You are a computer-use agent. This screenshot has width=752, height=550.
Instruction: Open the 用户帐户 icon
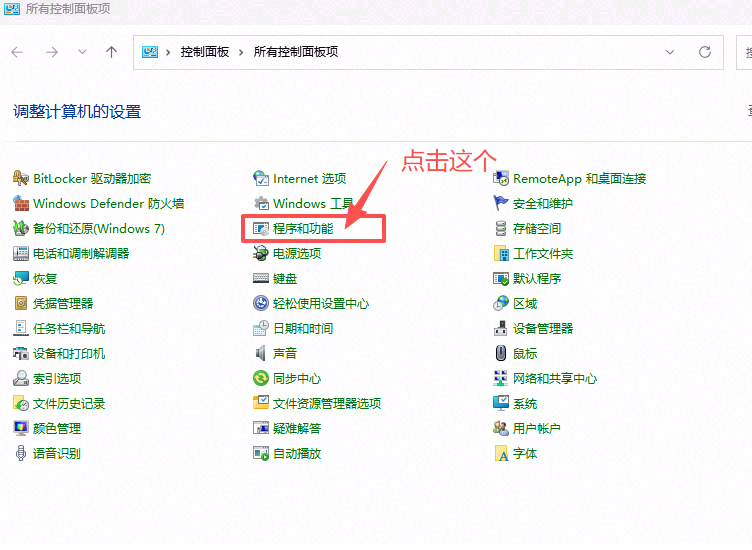pos(502,428)
